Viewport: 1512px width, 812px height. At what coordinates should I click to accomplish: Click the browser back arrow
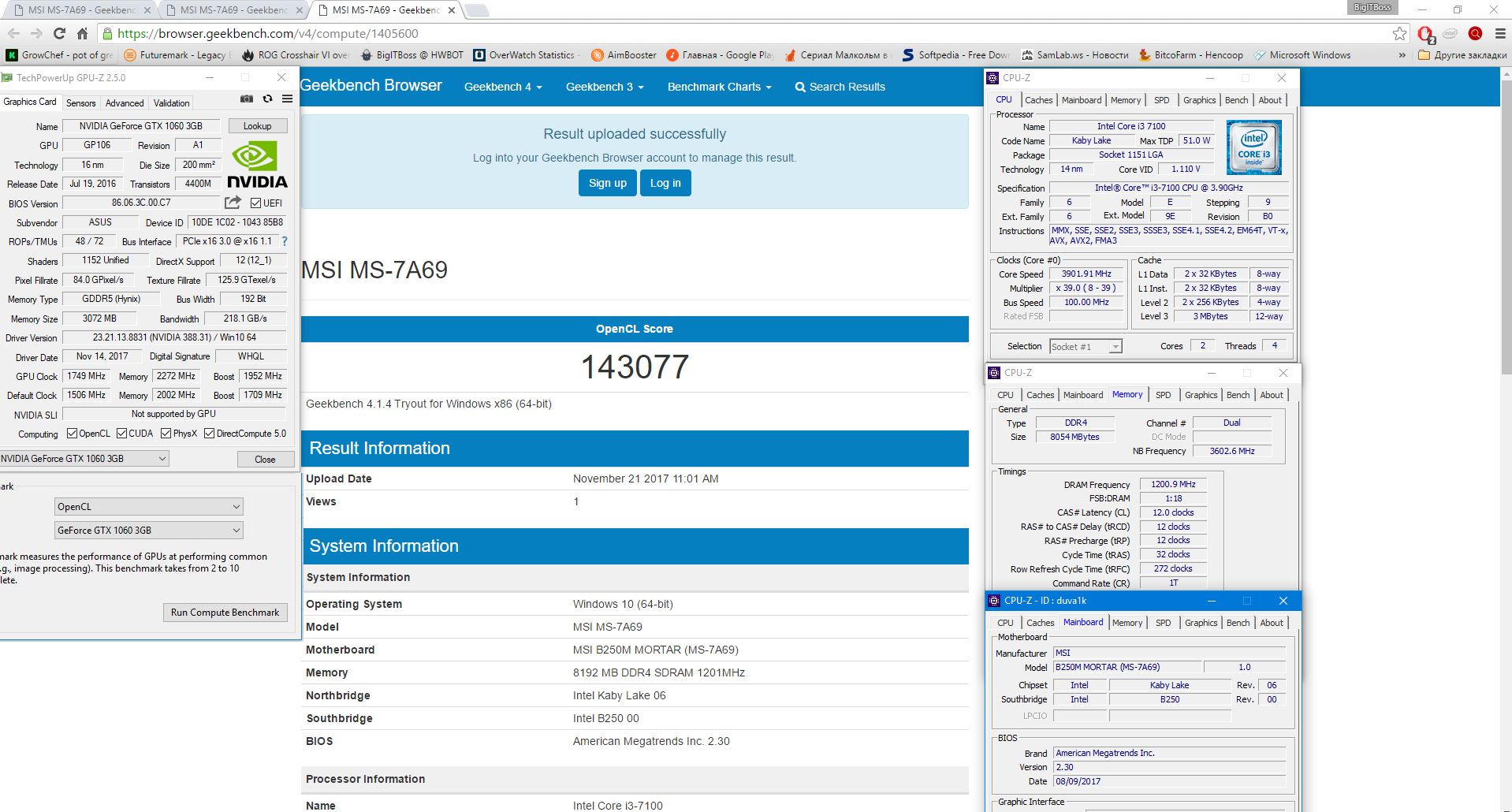click(x=13, y=33)
